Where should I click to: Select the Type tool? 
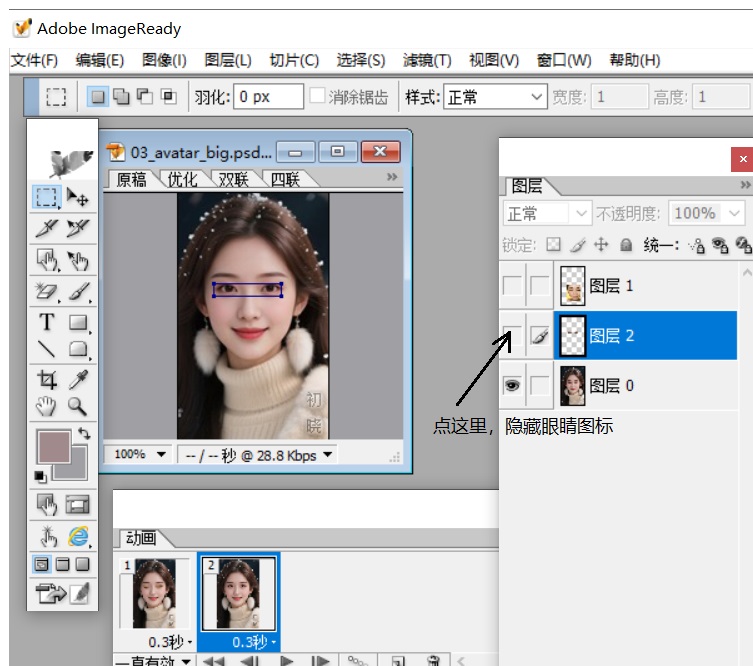click(46, 322)
